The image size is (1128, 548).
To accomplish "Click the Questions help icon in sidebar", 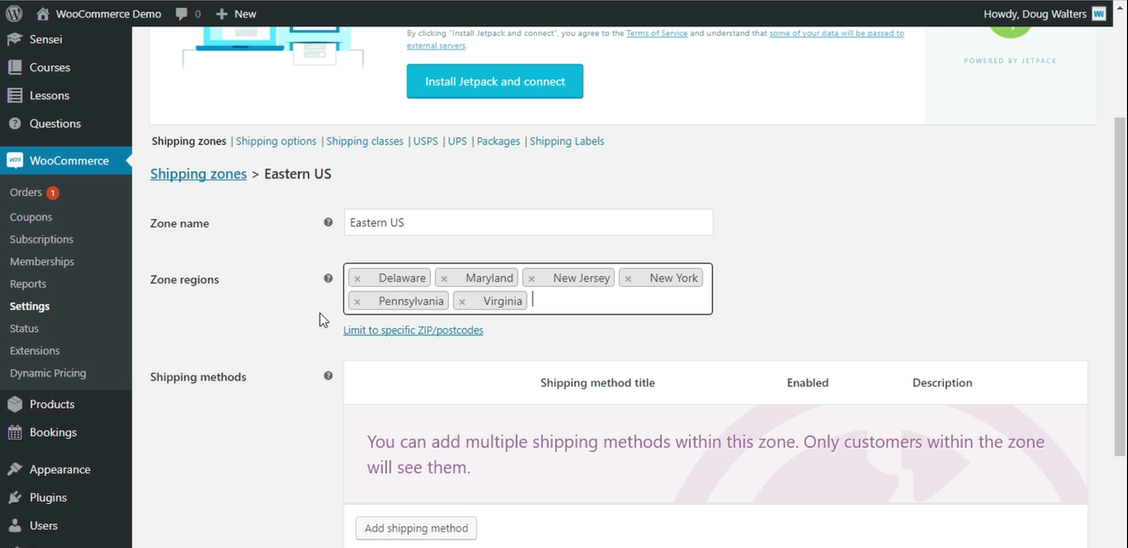I will [x=14, y=124].
